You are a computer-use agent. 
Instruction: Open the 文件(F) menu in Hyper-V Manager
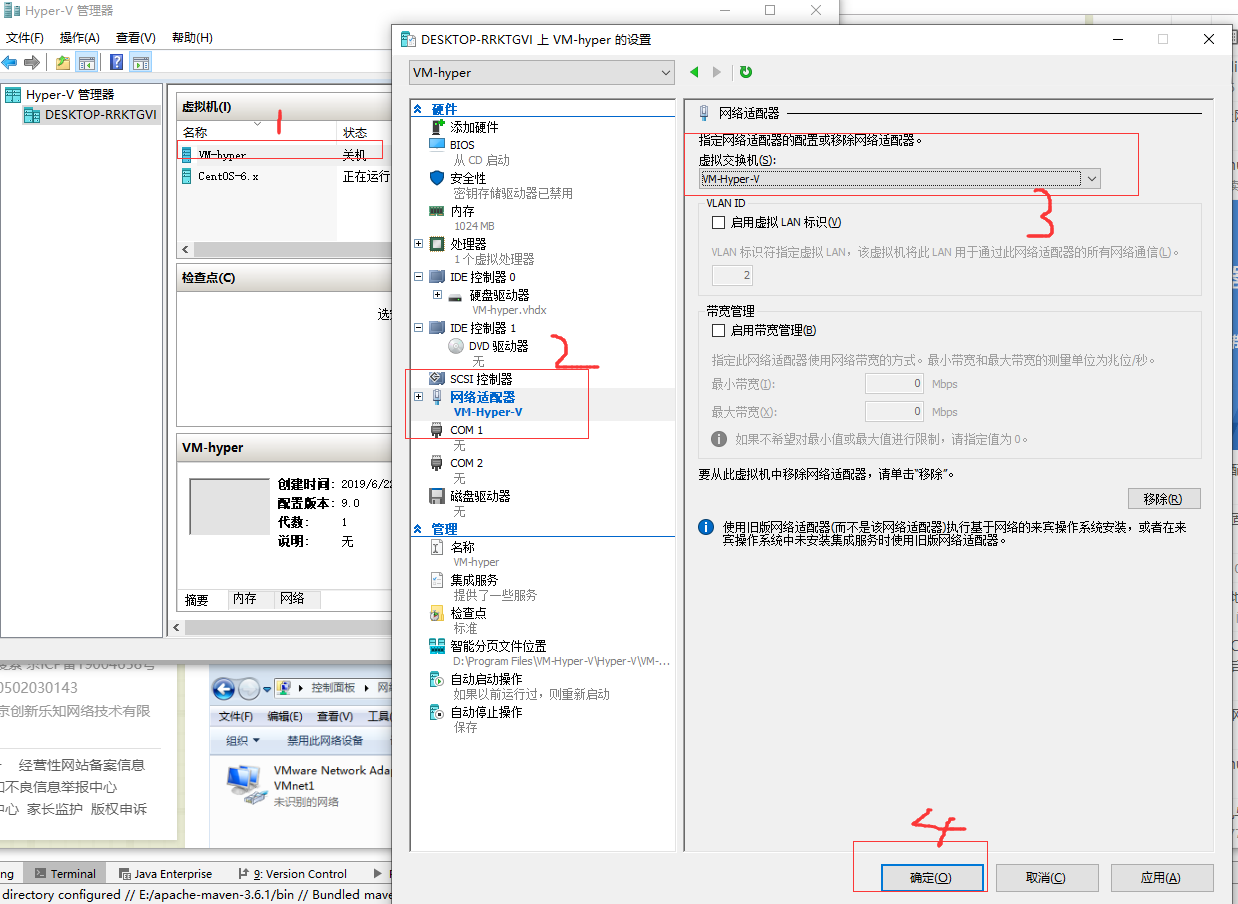coord(25,38)
